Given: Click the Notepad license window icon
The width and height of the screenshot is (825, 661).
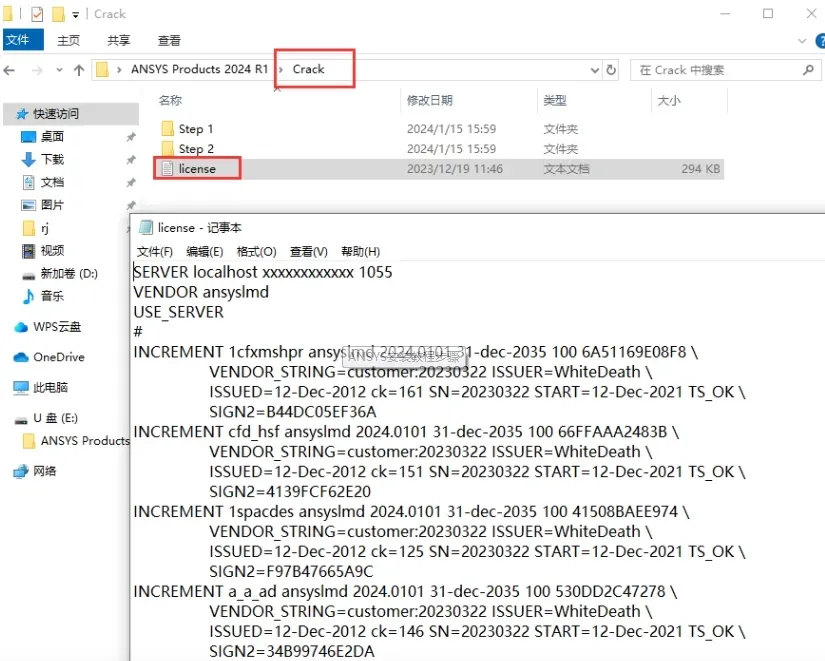Looking at the screenshot, I should [x=146, y=227].
